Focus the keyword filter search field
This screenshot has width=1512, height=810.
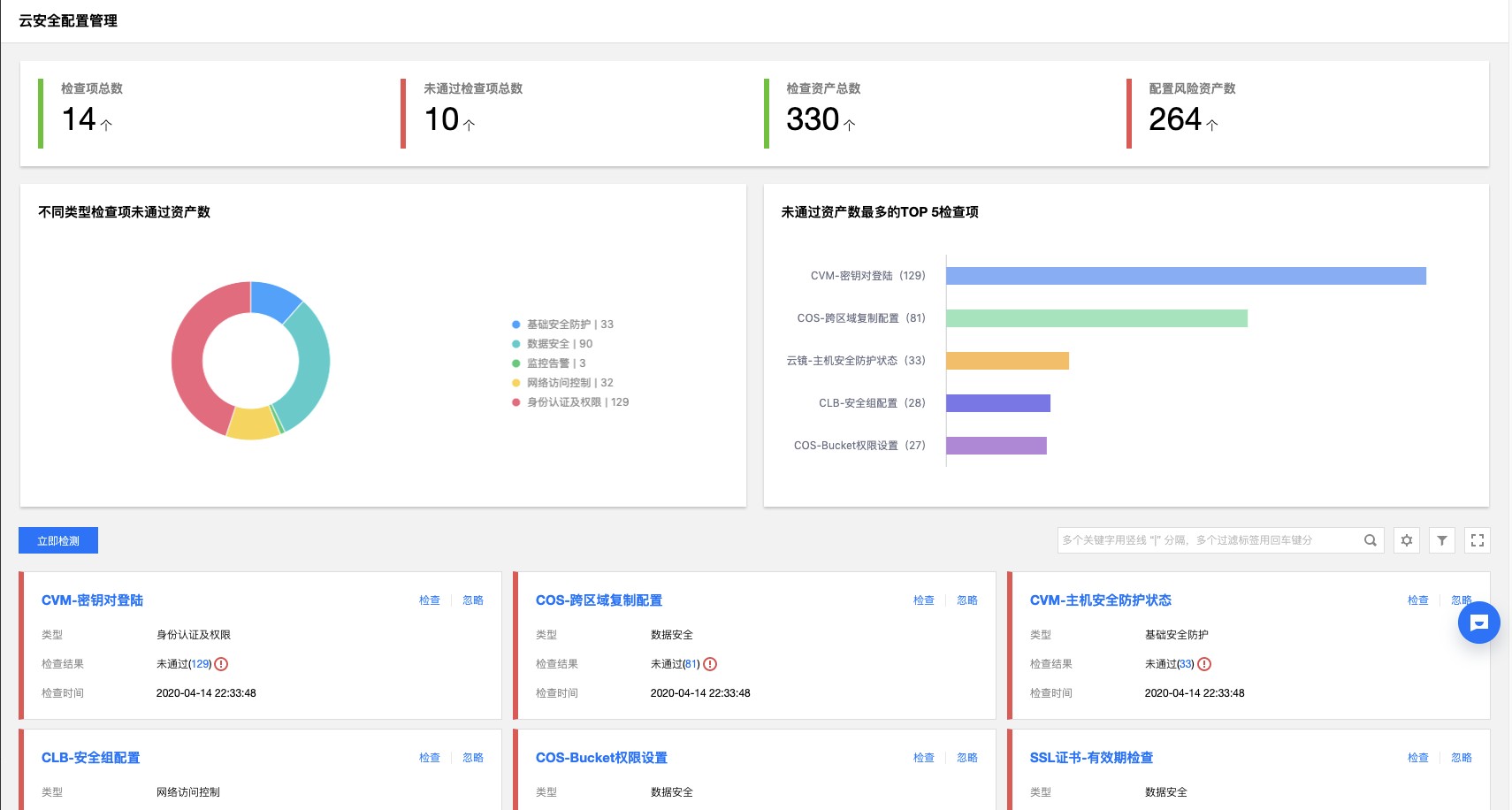1207,540
